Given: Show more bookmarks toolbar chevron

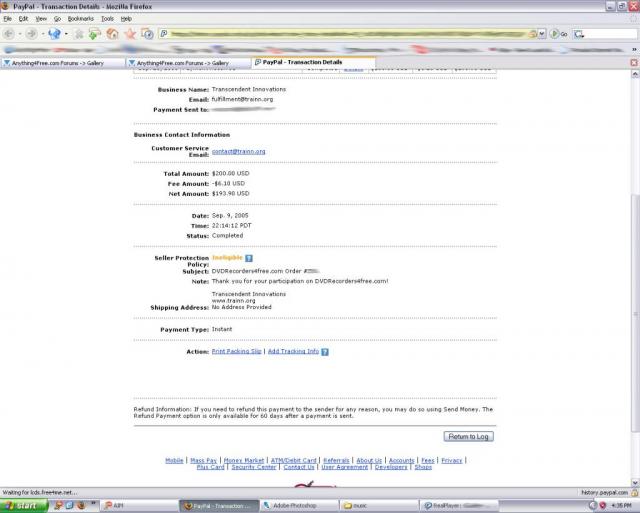Looking at the screenshot, I should click(x=634, y=49).
